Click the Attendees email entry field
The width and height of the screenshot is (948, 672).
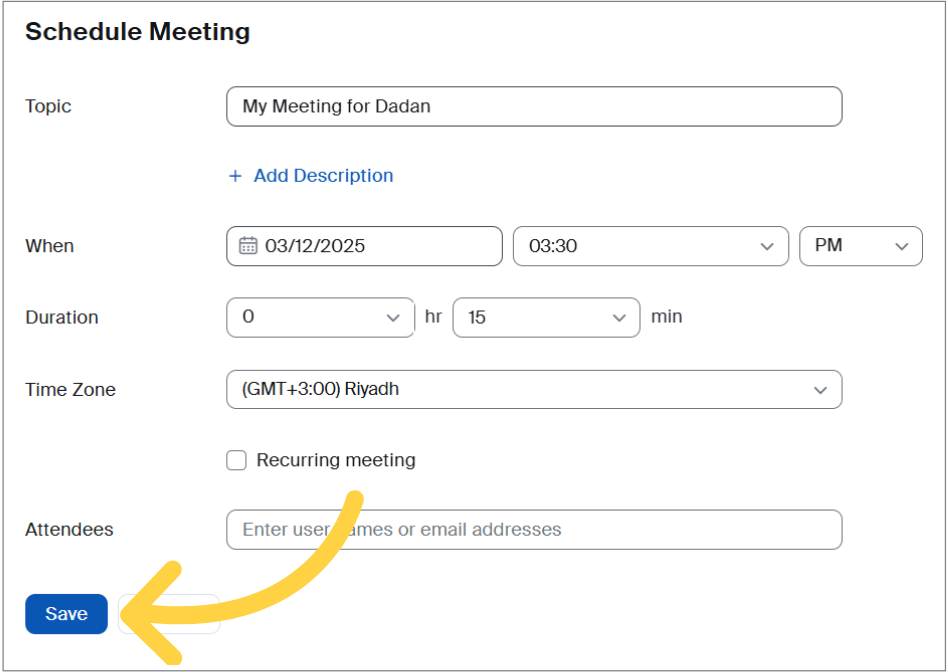pyautogui.click(x=533, y=530)
